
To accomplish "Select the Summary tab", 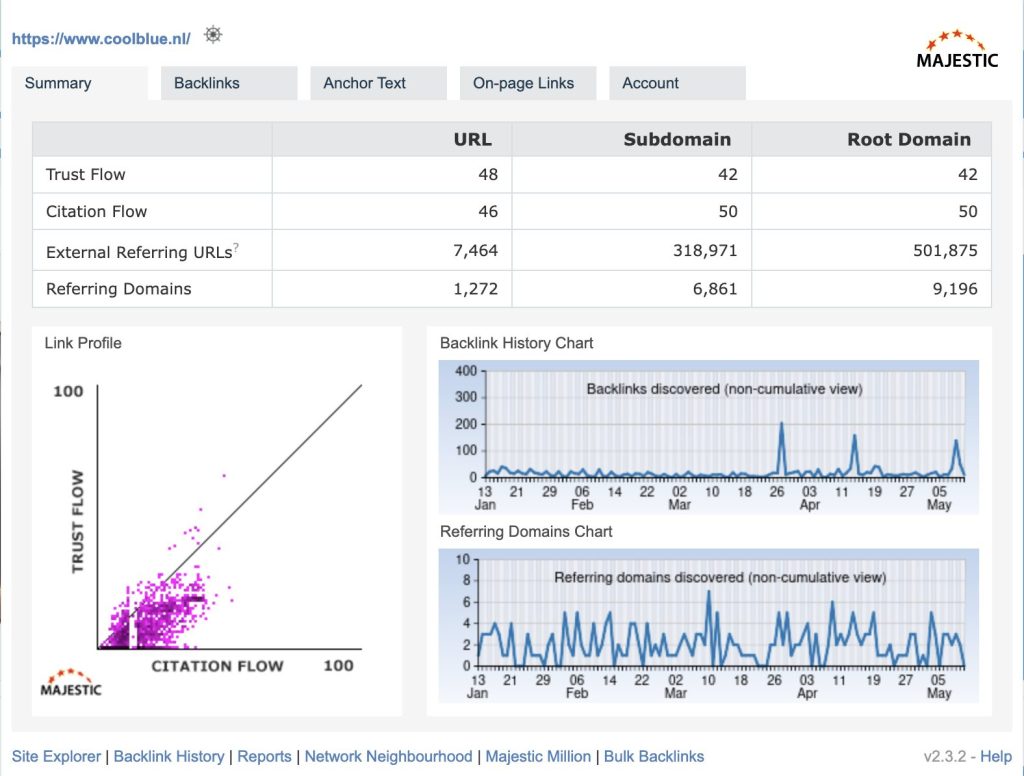I will pos(80,83).
